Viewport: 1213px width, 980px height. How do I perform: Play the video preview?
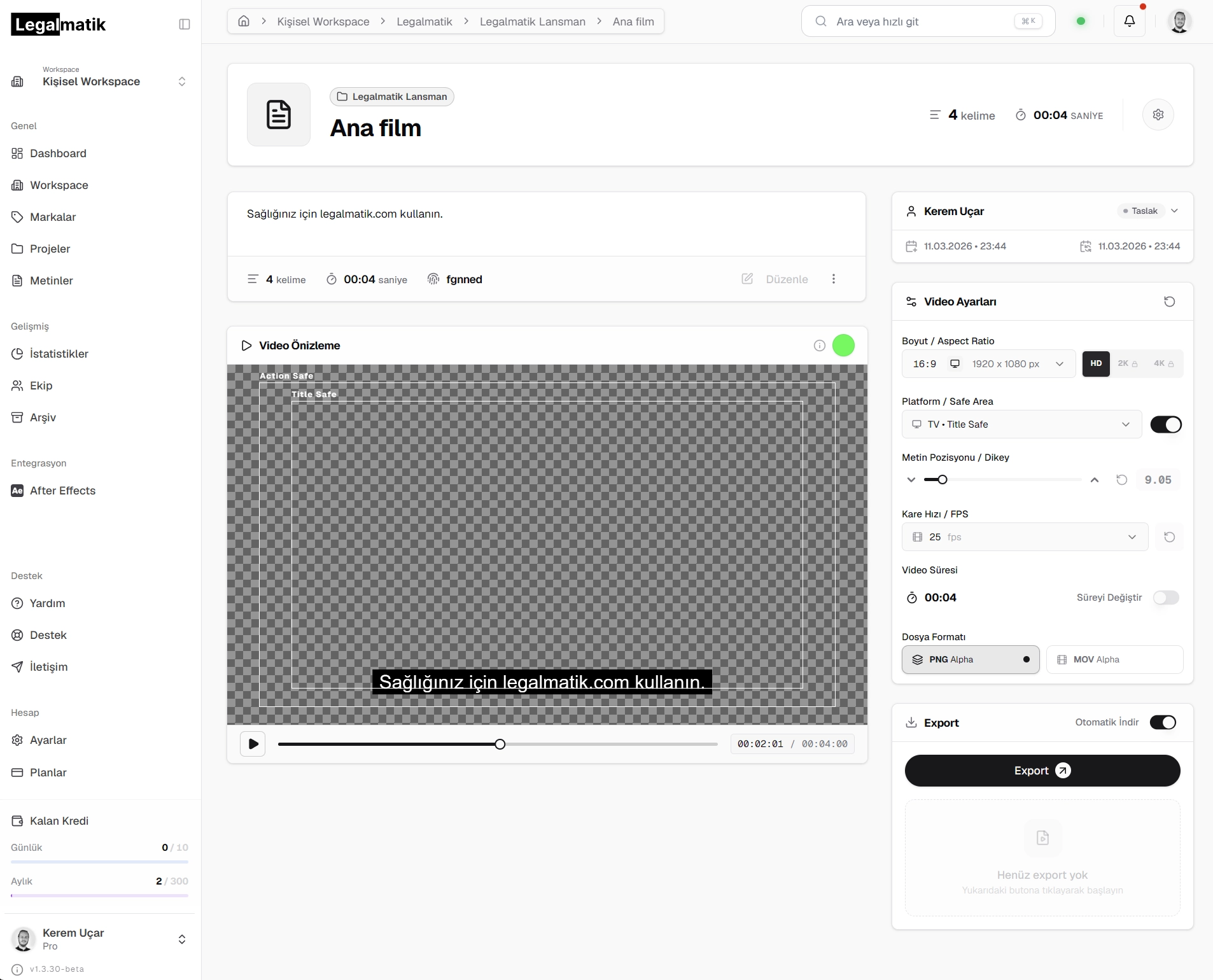point(253,744)
